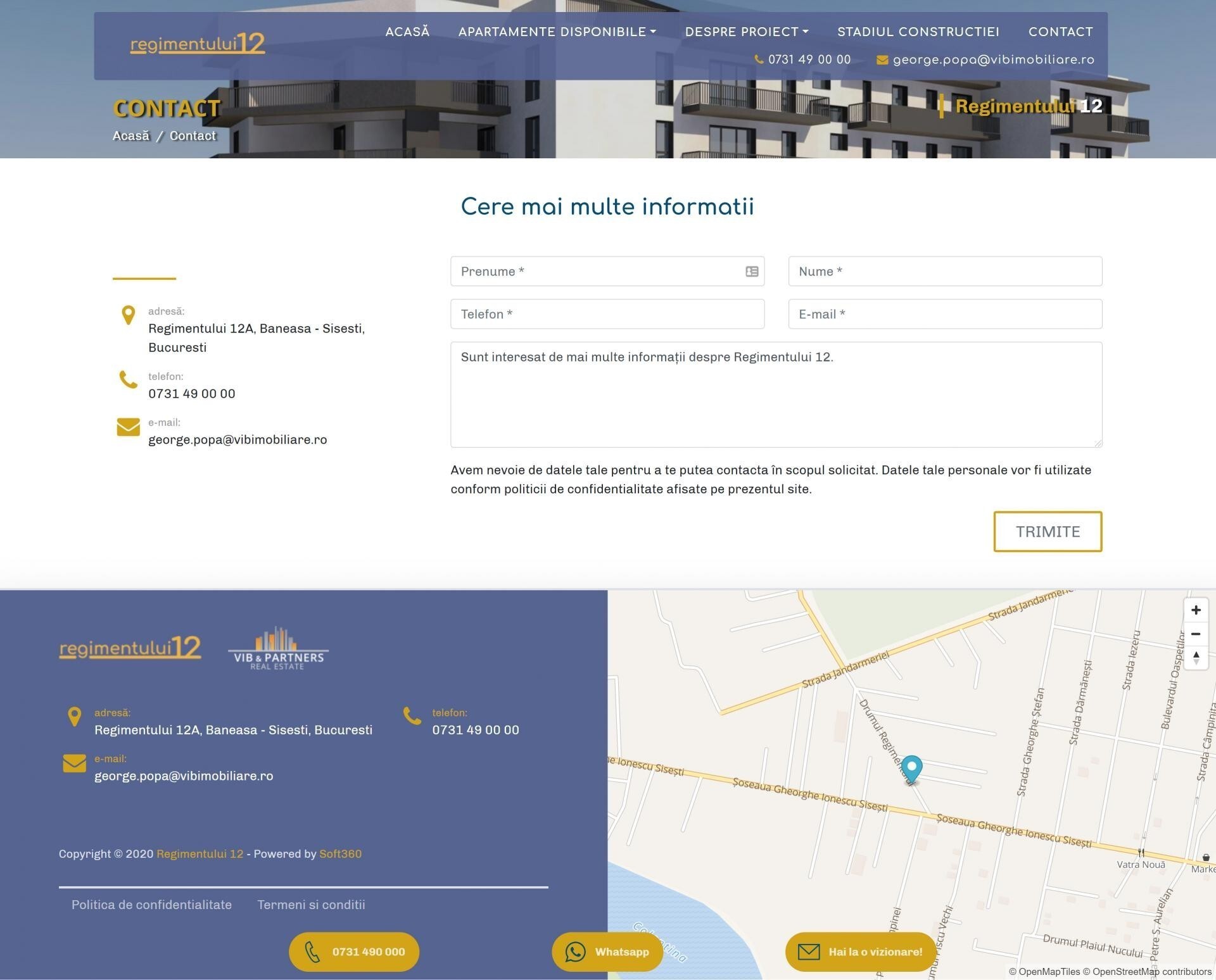Focus the Telefon input field
The image size is (1216, 980).
point(607,314)
